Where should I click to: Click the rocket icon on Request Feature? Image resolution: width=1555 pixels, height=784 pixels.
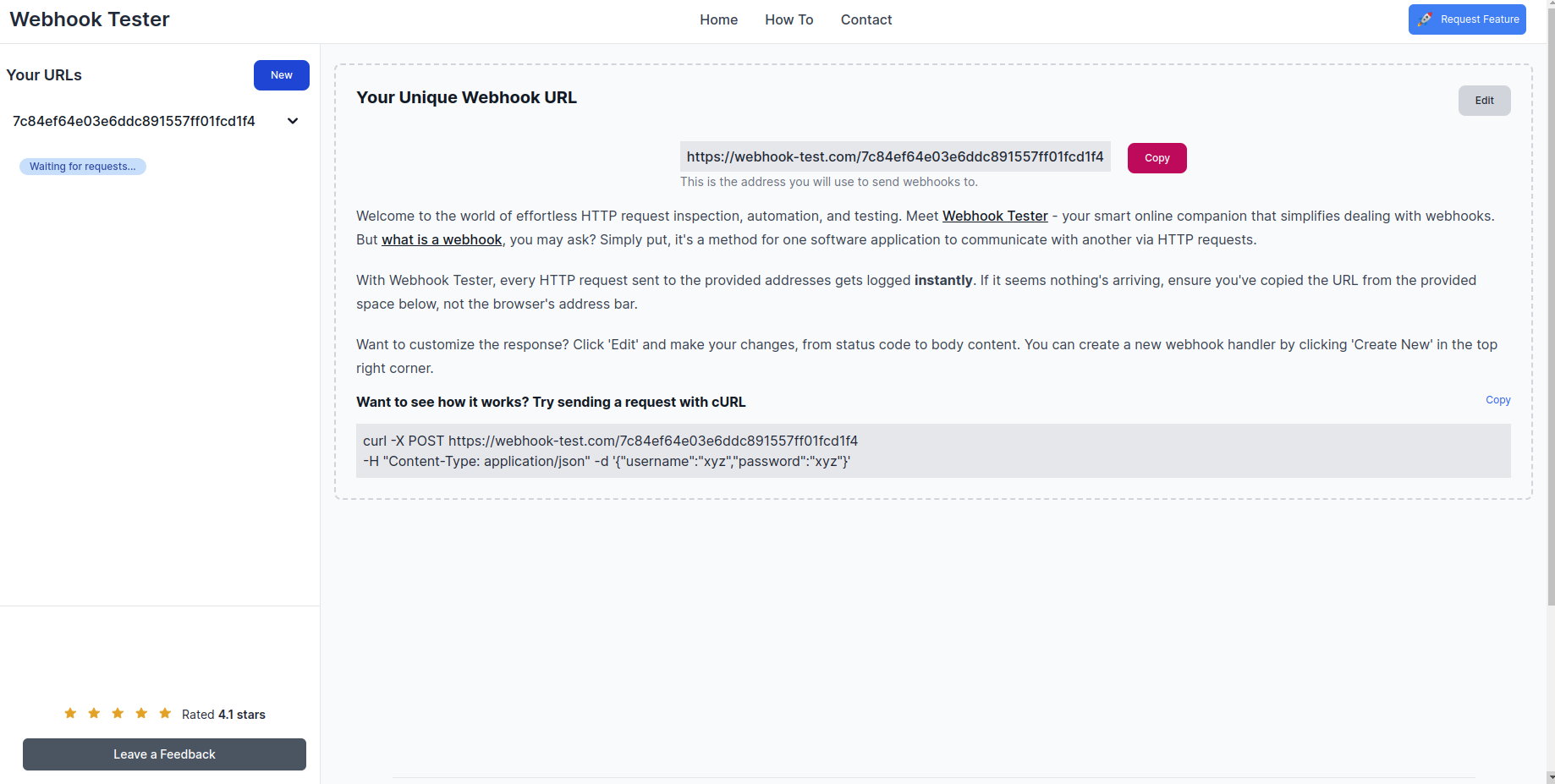tap(1425, 19)
